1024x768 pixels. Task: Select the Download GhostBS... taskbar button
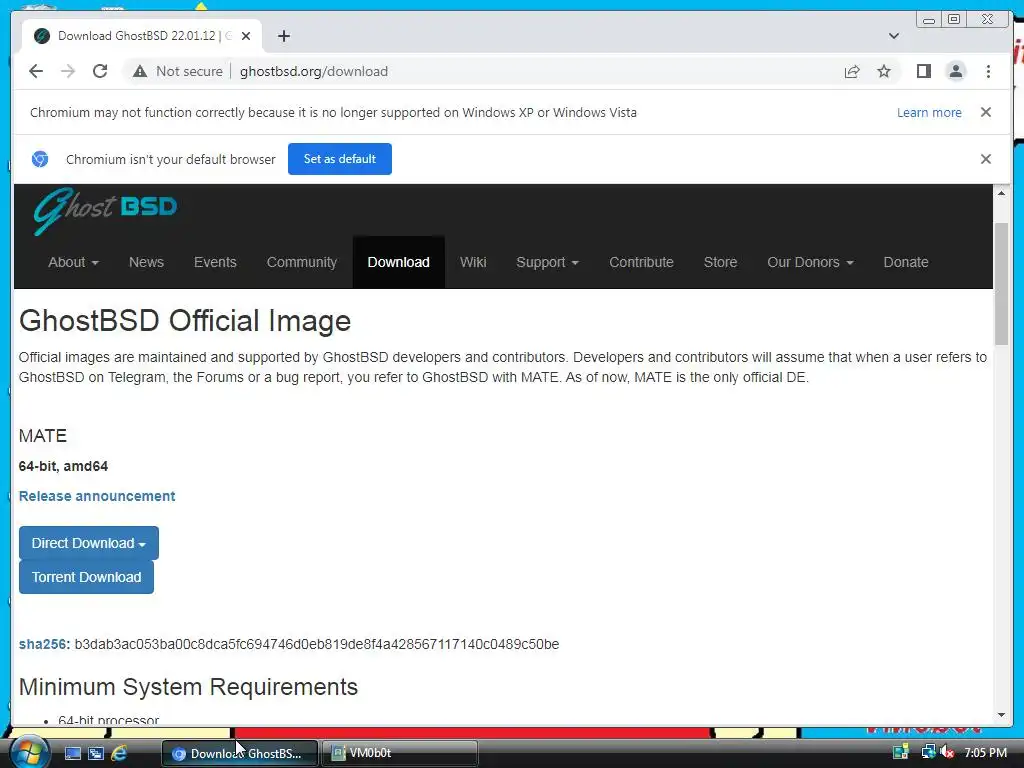239,753
